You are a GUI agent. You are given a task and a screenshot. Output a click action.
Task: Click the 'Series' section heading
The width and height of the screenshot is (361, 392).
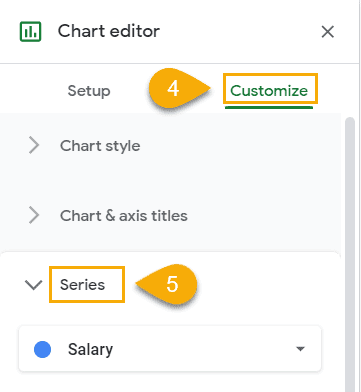[x=82, y=285]
